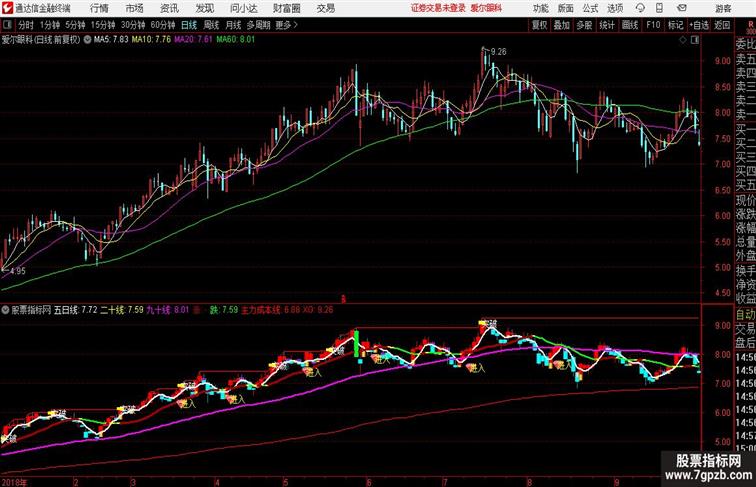Viewport: 756px width, 487px height.
Task: Expand the round dropdown before 股票指标网
Action: [5, 310]
